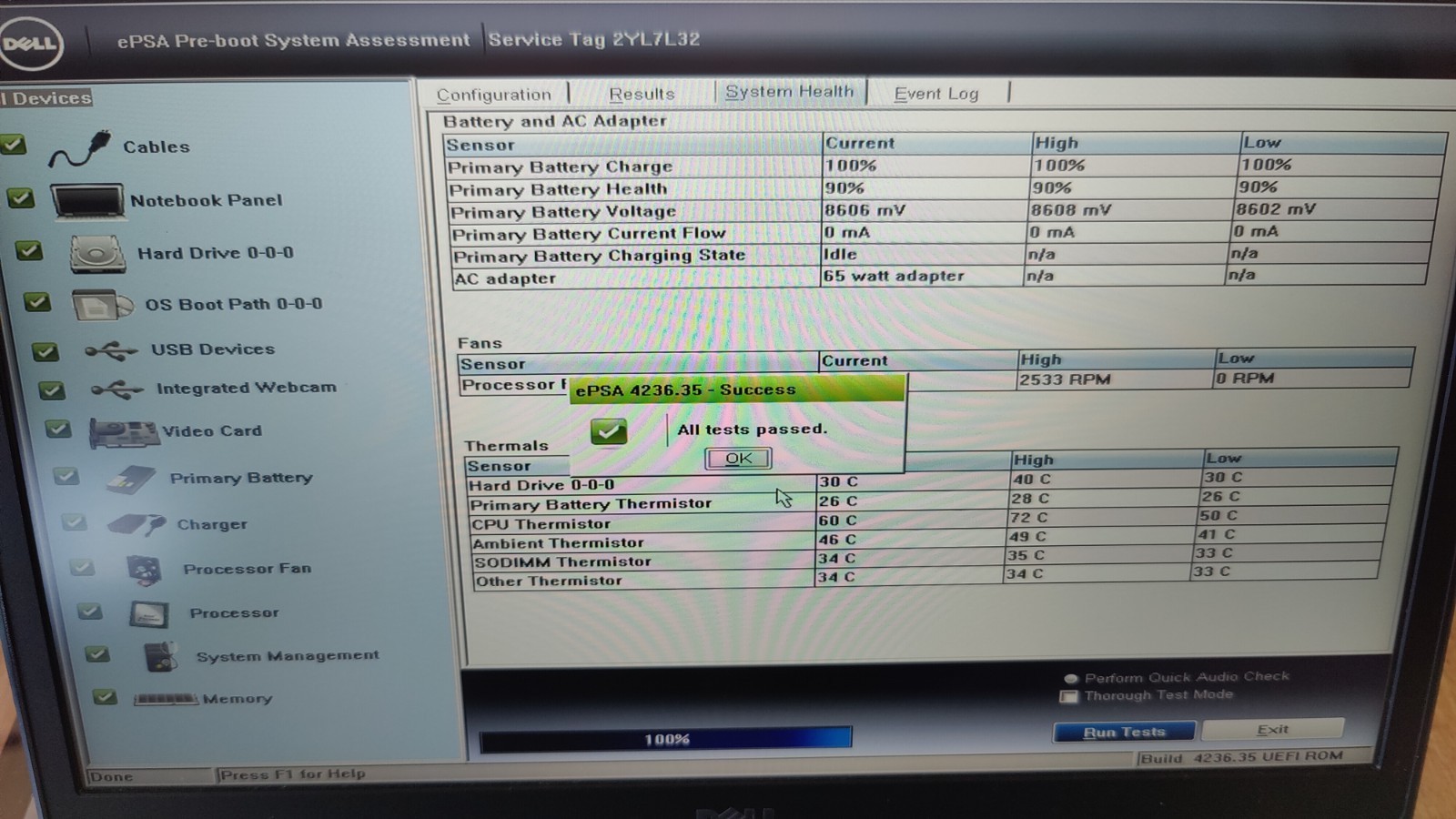Toggle the Processor checkbox
1456x819 pixels.
click(x=89, y=611)
